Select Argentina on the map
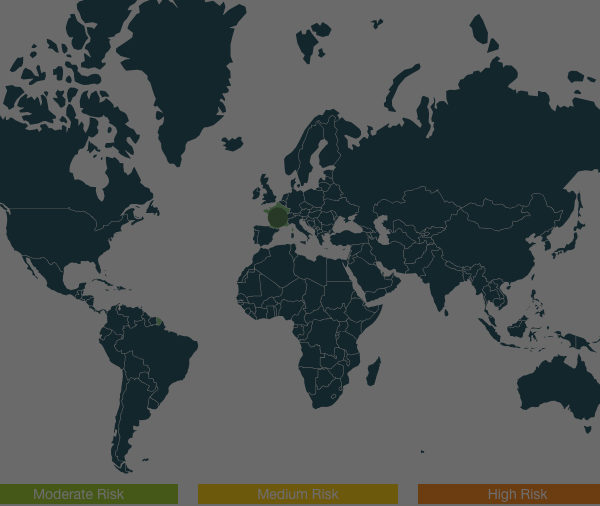Screen dimensions: 600x506 point(130,420)
